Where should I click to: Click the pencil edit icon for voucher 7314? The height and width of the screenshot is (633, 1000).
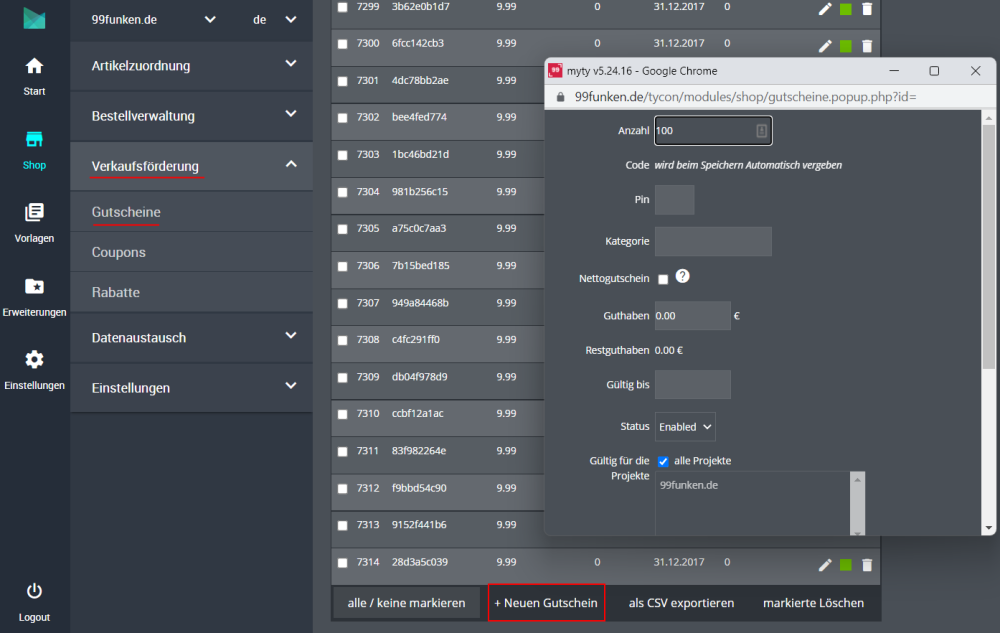tap(825, 565)
